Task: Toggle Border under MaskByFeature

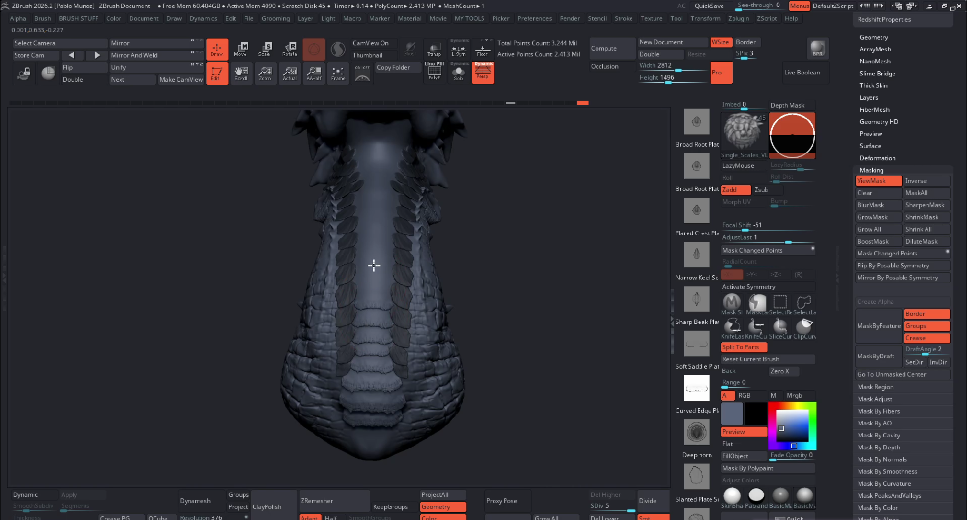Action: [x=926, y=314]
